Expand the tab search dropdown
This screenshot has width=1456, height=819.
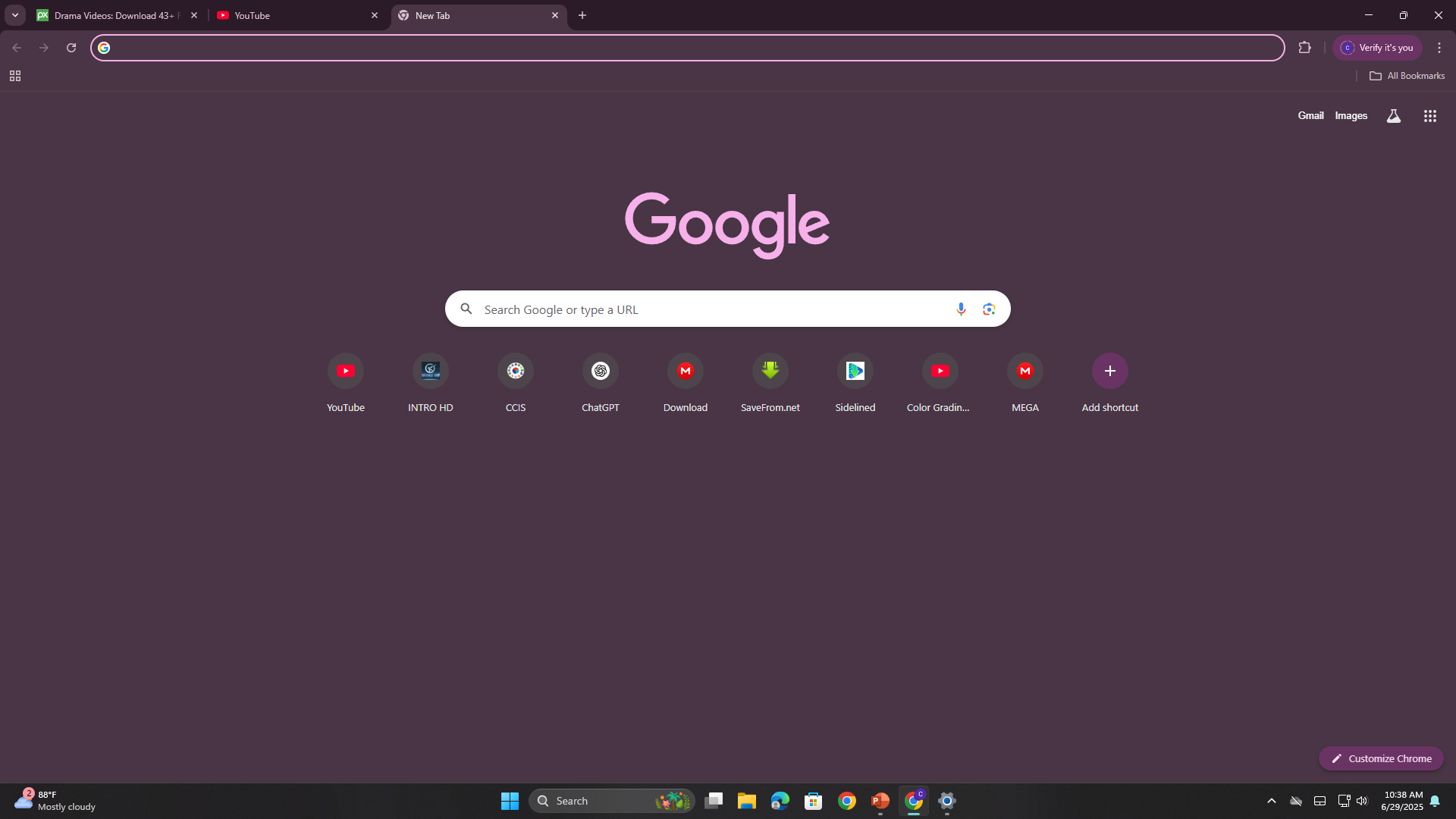point(14,15)
